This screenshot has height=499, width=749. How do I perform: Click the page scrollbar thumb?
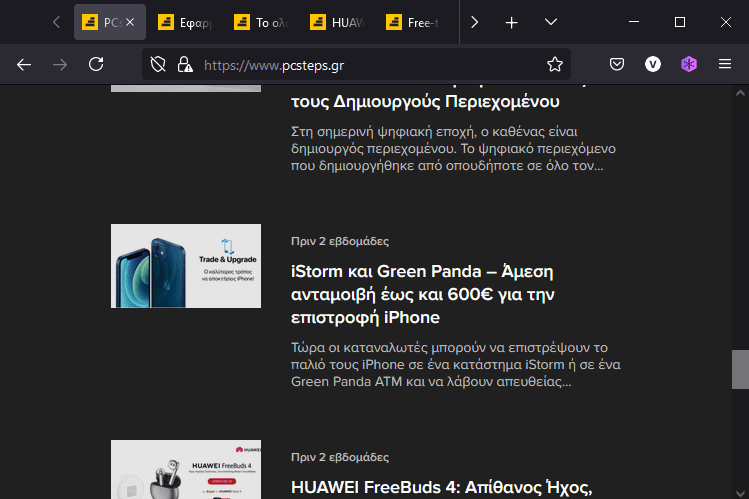740,369
